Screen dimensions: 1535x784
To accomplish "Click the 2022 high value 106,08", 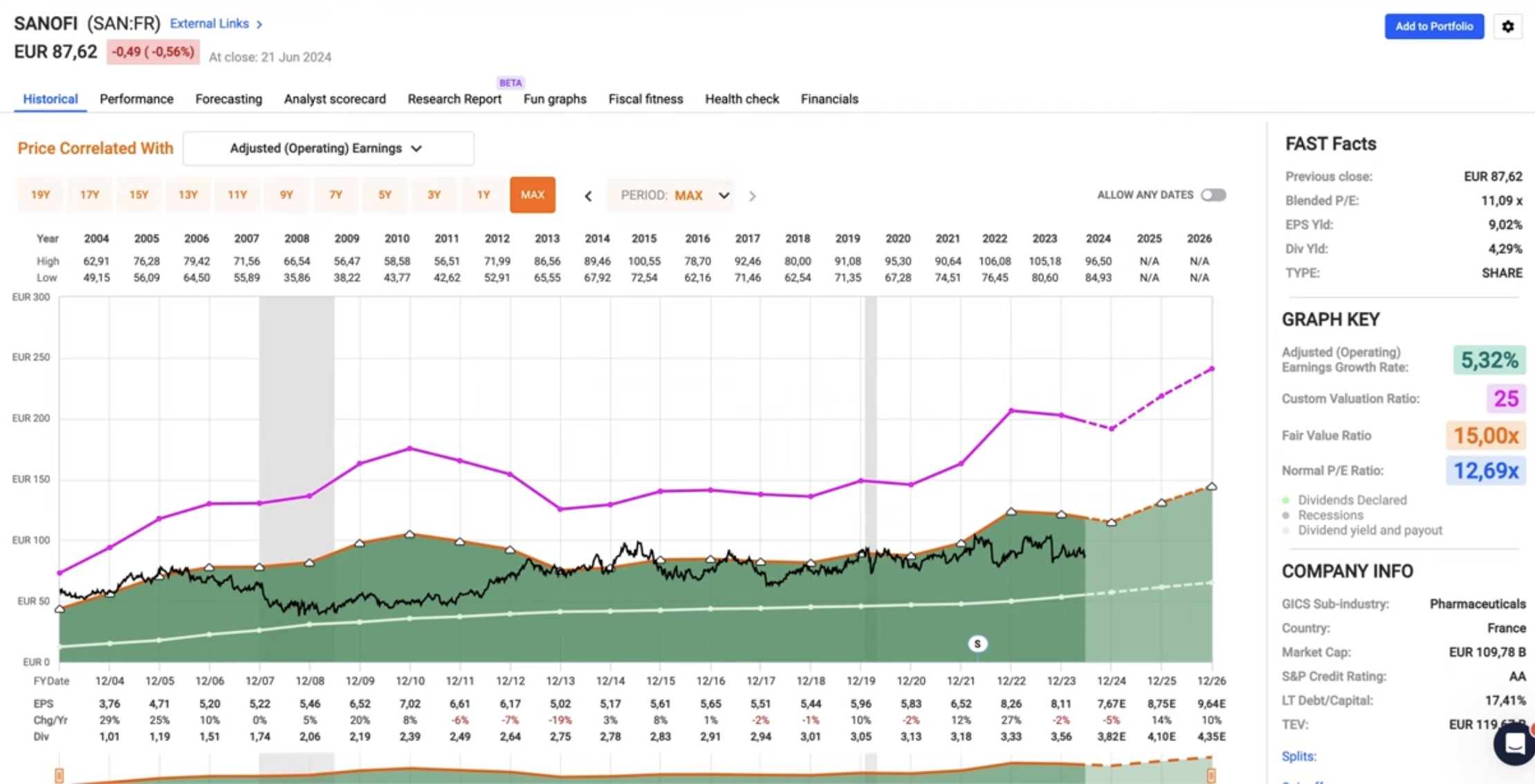I will pyautogui.click(x=994, y=261).
